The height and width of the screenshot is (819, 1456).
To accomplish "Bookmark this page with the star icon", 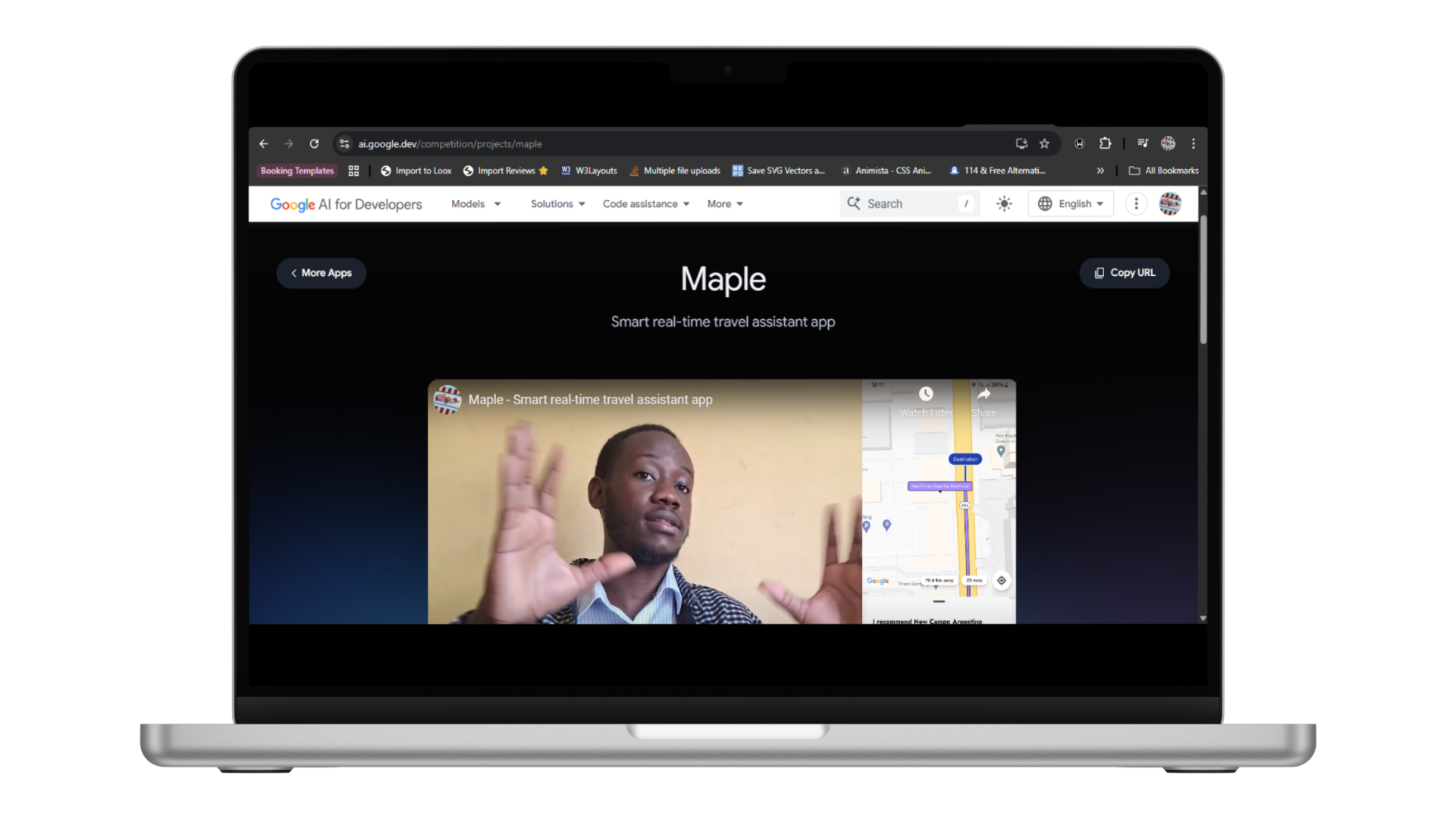I will point(1044,143).
